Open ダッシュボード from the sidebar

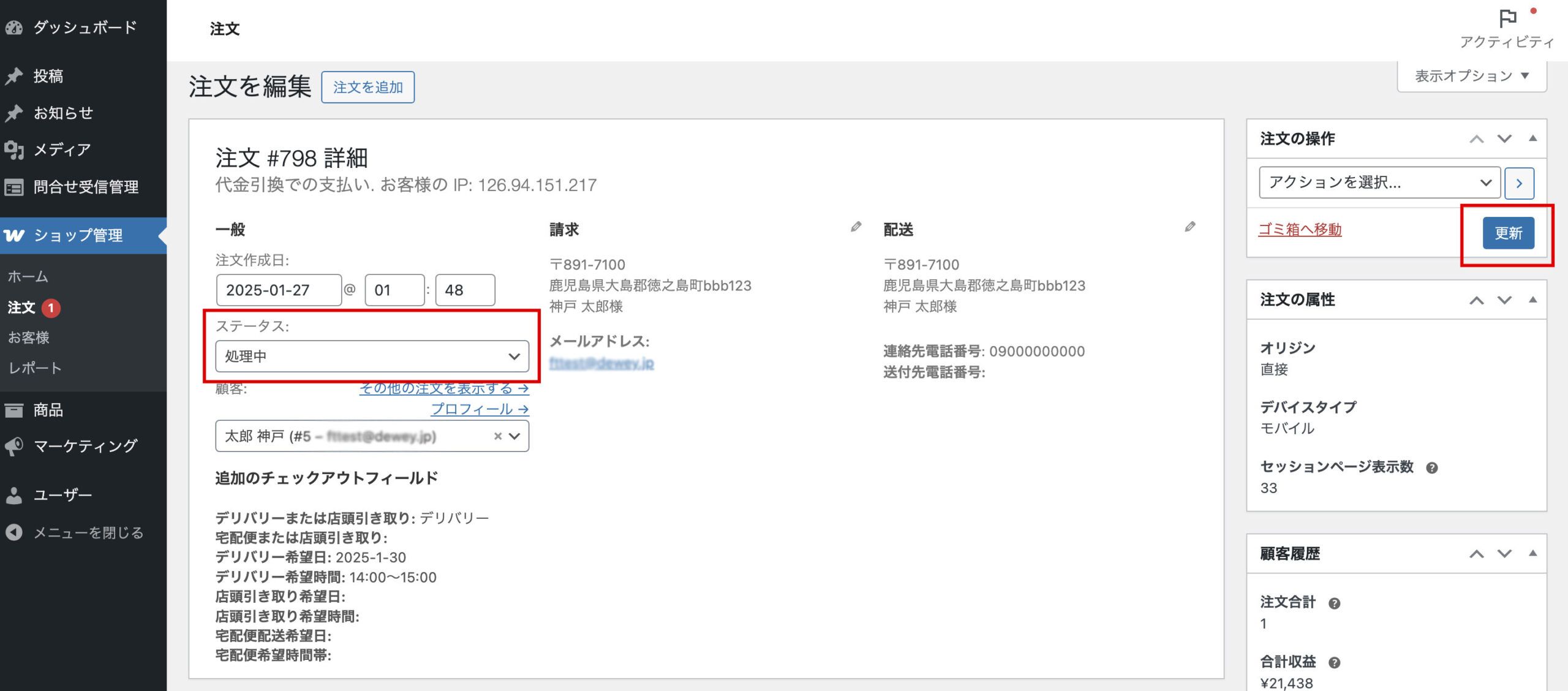[x=83, y=28]
